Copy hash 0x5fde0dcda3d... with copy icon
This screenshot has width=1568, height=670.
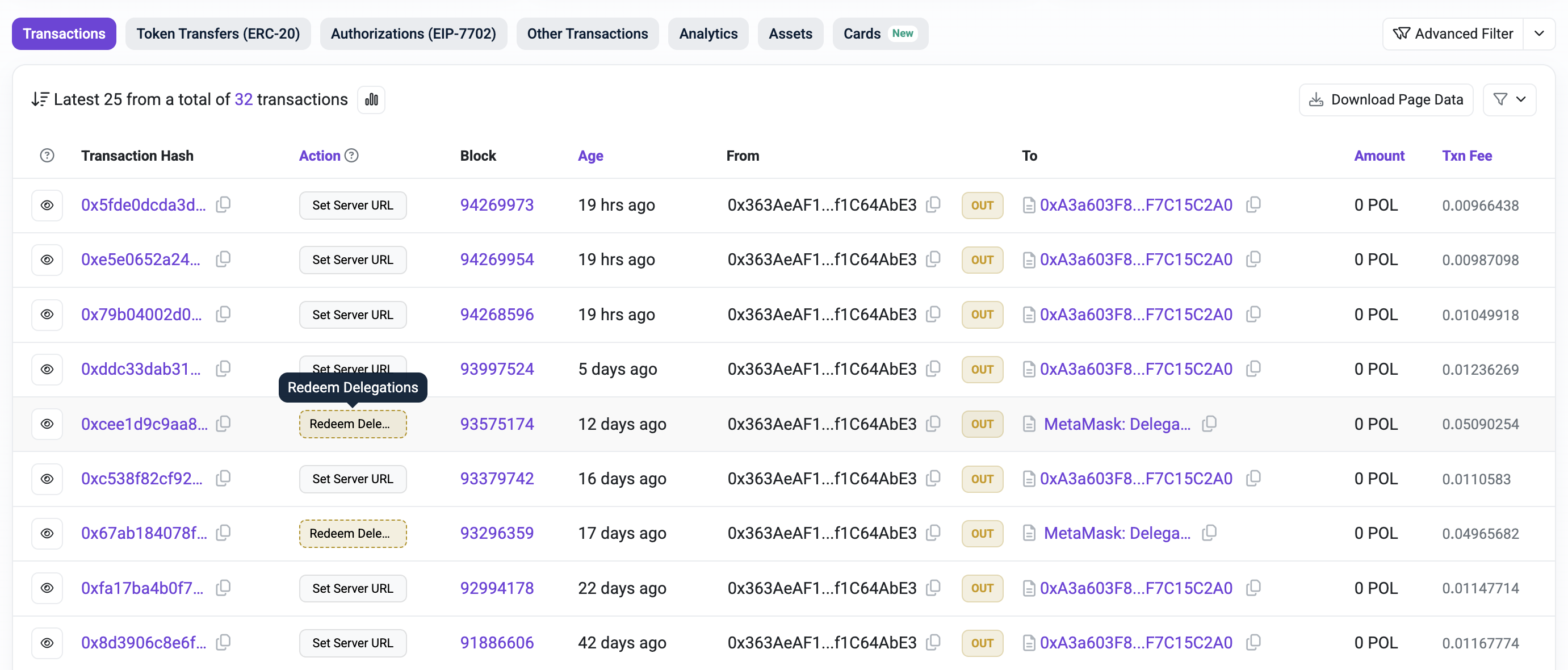pyautogui.click(x=223, y=204)
